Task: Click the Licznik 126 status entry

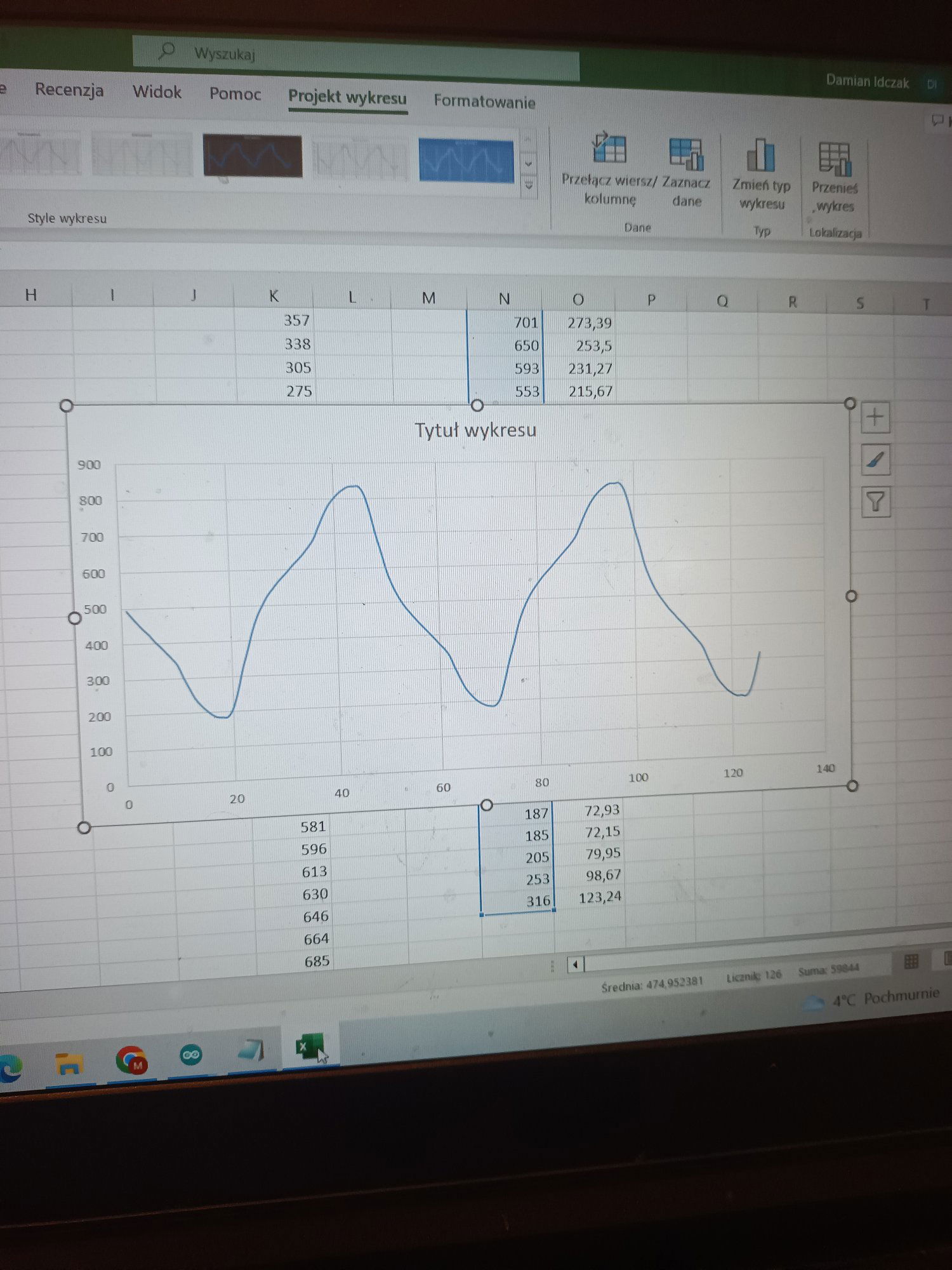Action: coord(754,976)
